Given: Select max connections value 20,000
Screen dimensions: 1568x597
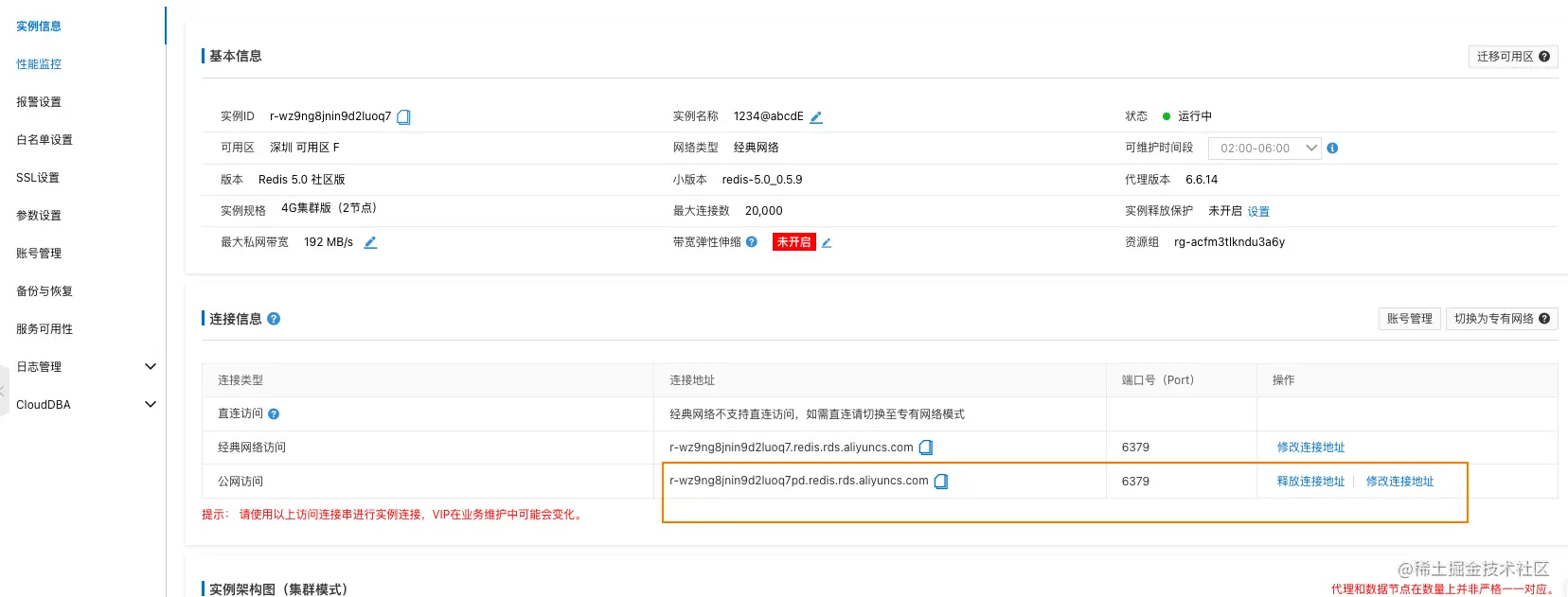Looking at the screenshot, I should [764, 211].
